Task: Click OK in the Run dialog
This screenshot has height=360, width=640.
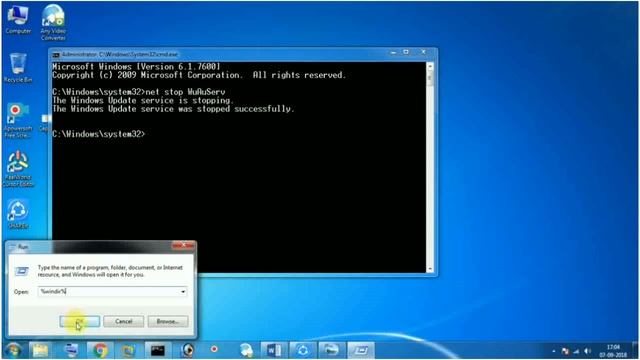Action: [x=80, y=321]
